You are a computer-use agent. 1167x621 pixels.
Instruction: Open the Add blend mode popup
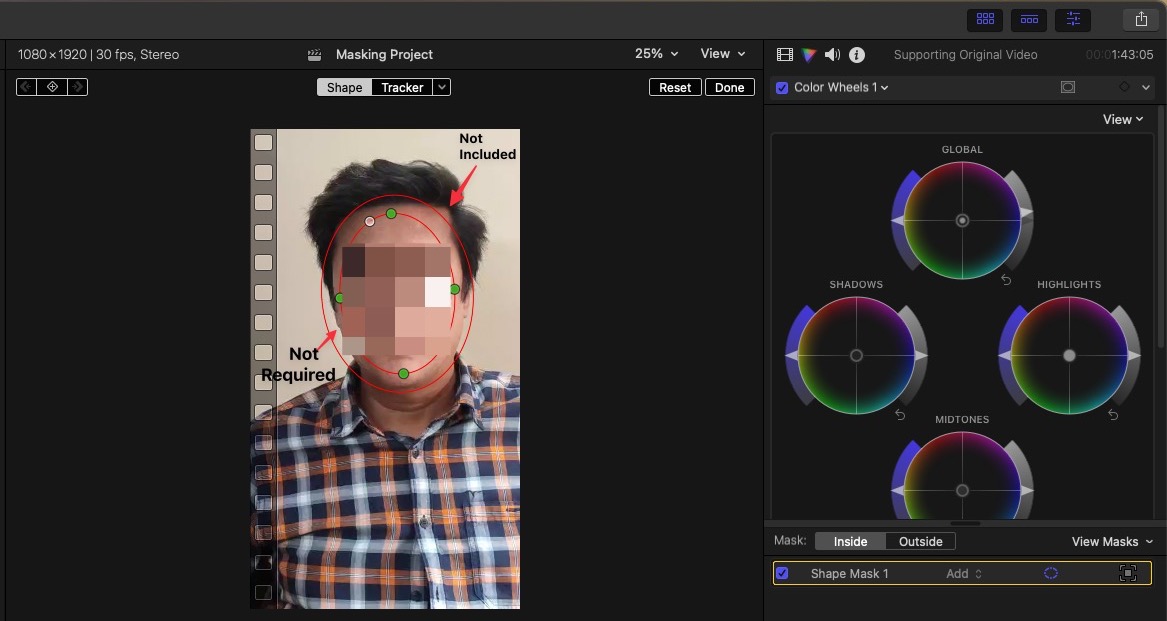[x=964, y=573]
